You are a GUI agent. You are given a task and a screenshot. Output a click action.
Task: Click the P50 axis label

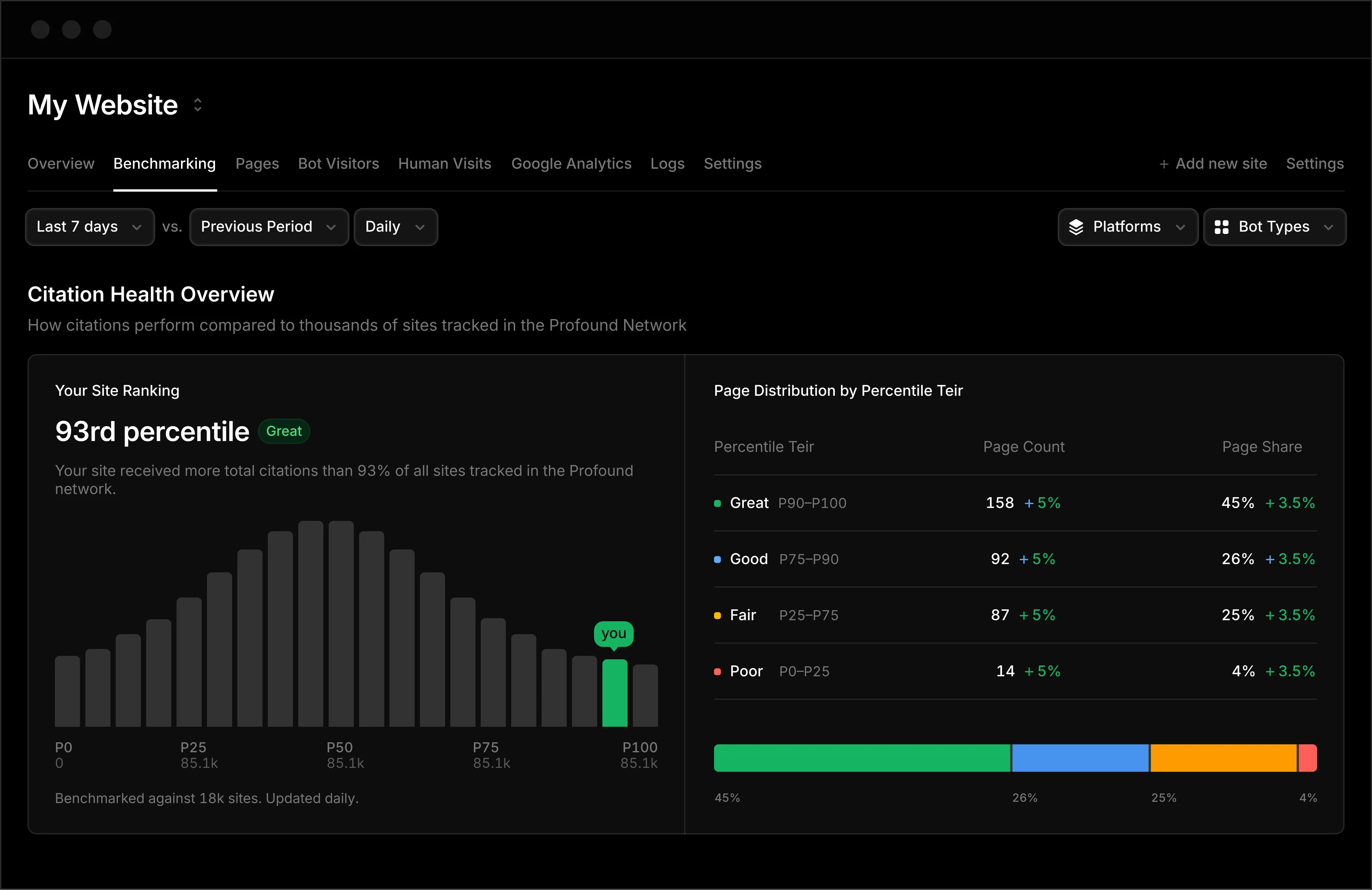click(x=339, y=748)
